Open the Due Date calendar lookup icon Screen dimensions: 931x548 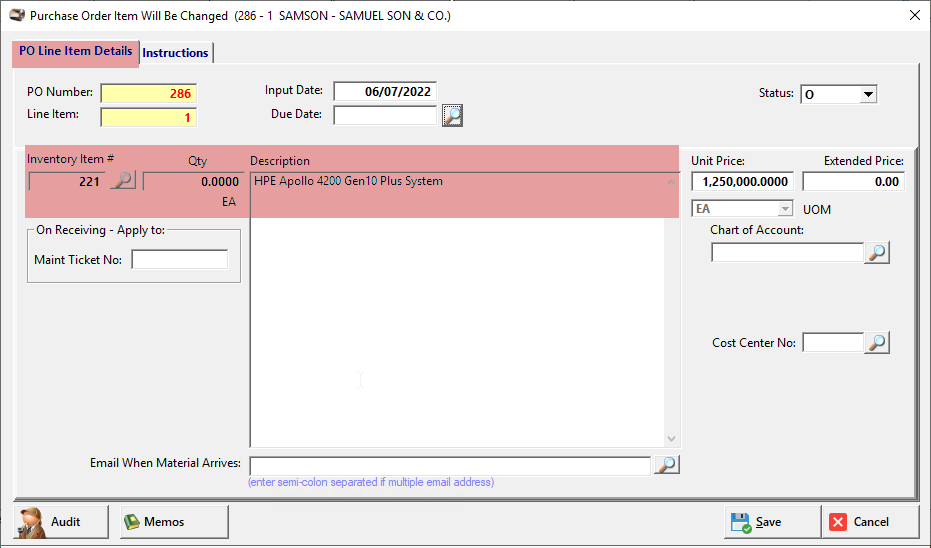coord(452,115)
